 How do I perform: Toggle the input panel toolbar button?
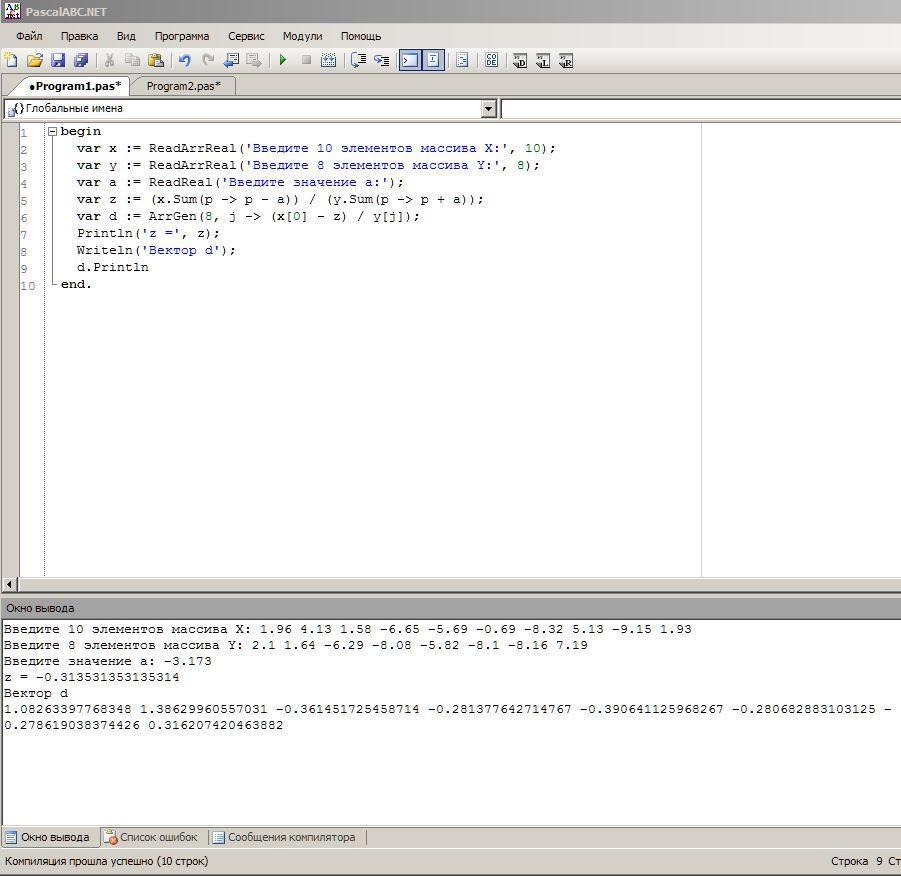433,61
